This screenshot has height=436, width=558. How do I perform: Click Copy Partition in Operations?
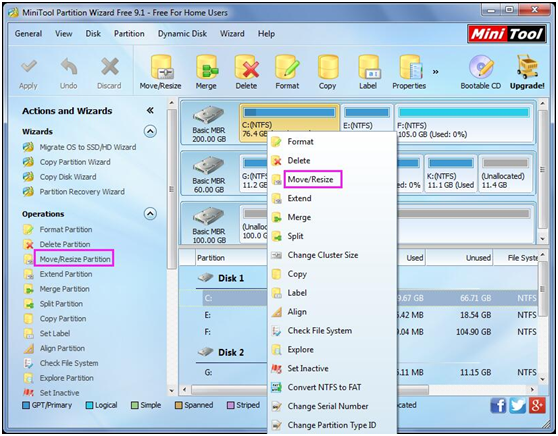pyautogui.click(x=63, y=319)
